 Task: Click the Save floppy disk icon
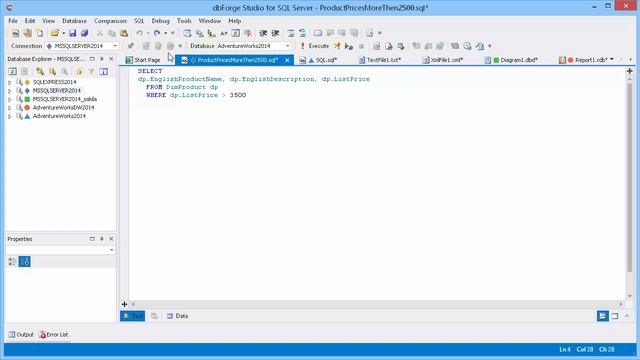point(72,33)
